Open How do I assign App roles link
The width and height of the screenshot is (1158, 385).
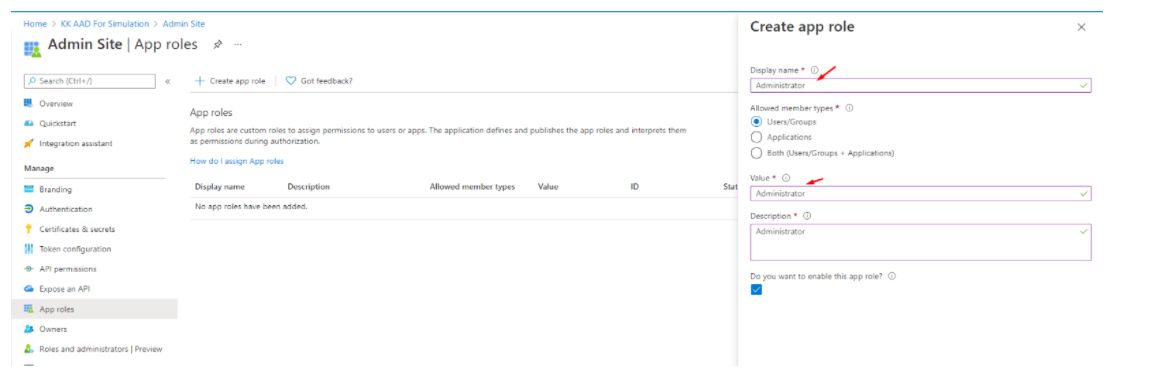coord(237,161)
